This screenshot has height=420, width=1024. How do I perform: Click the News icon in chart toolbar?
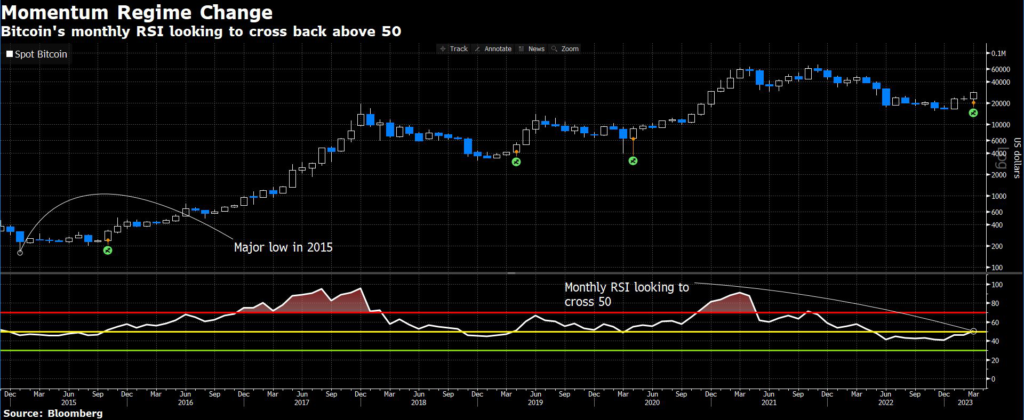pos(521,48)
